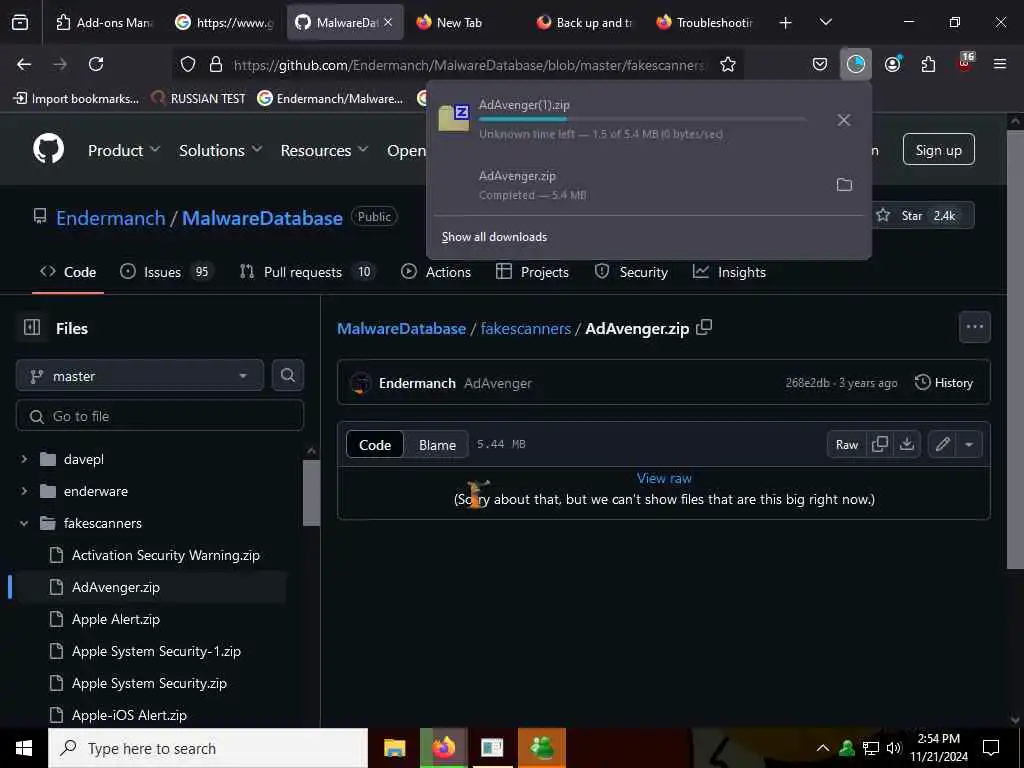
Task: Click Show all downloads
Action: 494,236
